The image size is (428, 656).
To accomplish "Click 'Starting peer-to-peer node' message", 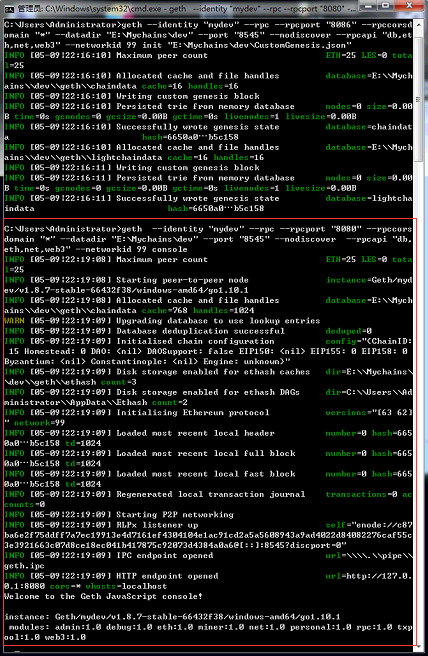I will pyautogui.click(x=182, y=280).
